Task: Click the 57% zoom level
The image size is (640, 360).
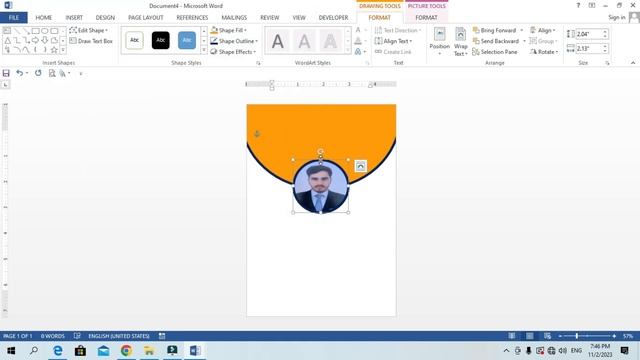Action: [628, 336]
